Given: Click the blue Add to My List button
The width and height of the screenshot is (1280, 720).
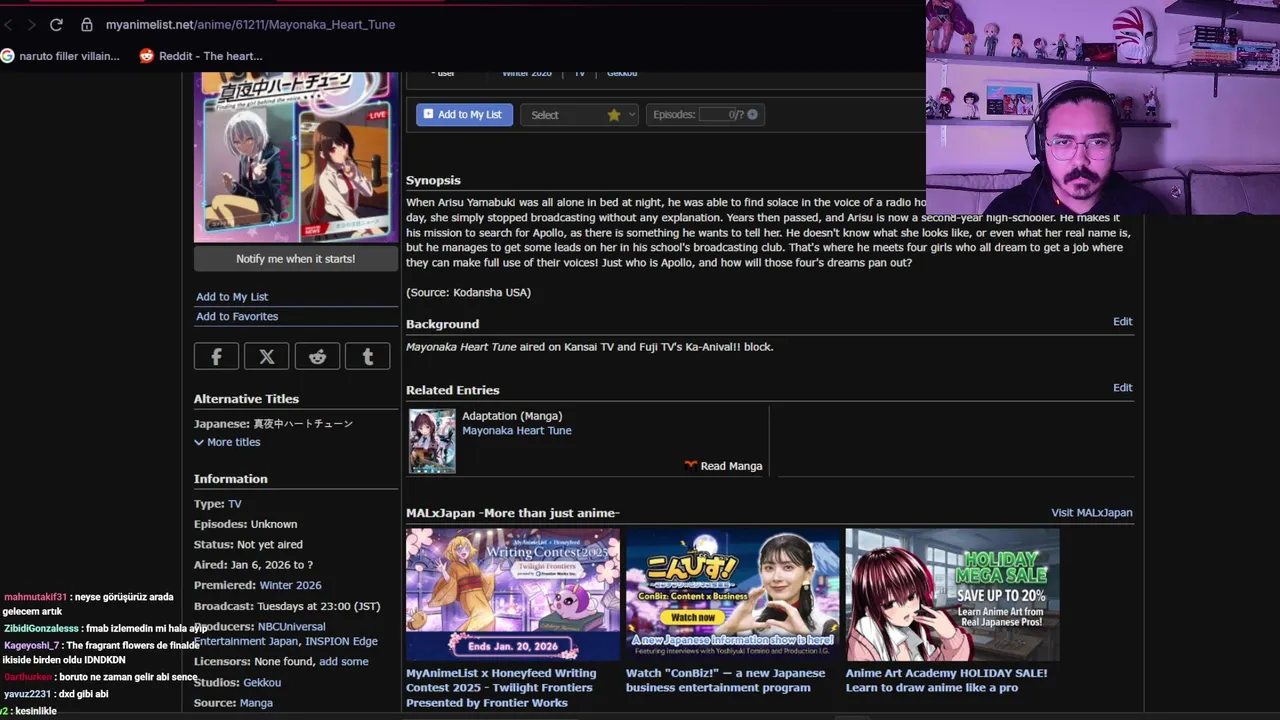Looking at the screenshot, I should (464, 114).
